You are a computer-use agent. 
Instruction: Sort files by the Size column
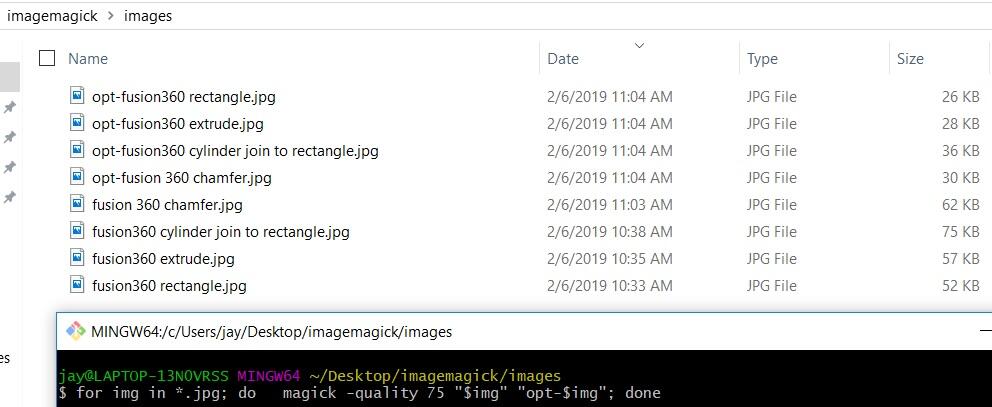click(910, 59)
